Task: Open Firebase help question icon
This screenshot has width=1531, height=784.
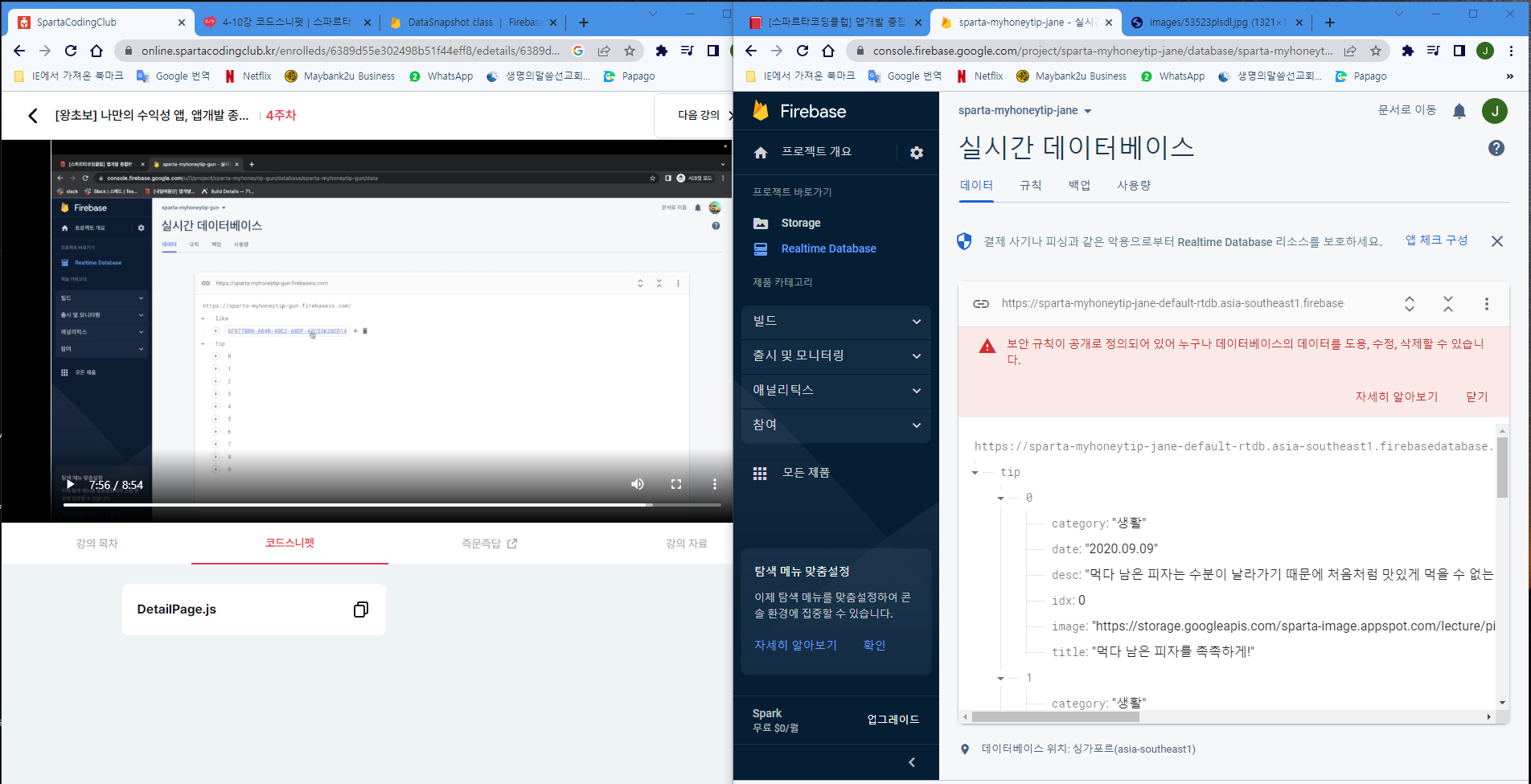Action: [1496, 148]
